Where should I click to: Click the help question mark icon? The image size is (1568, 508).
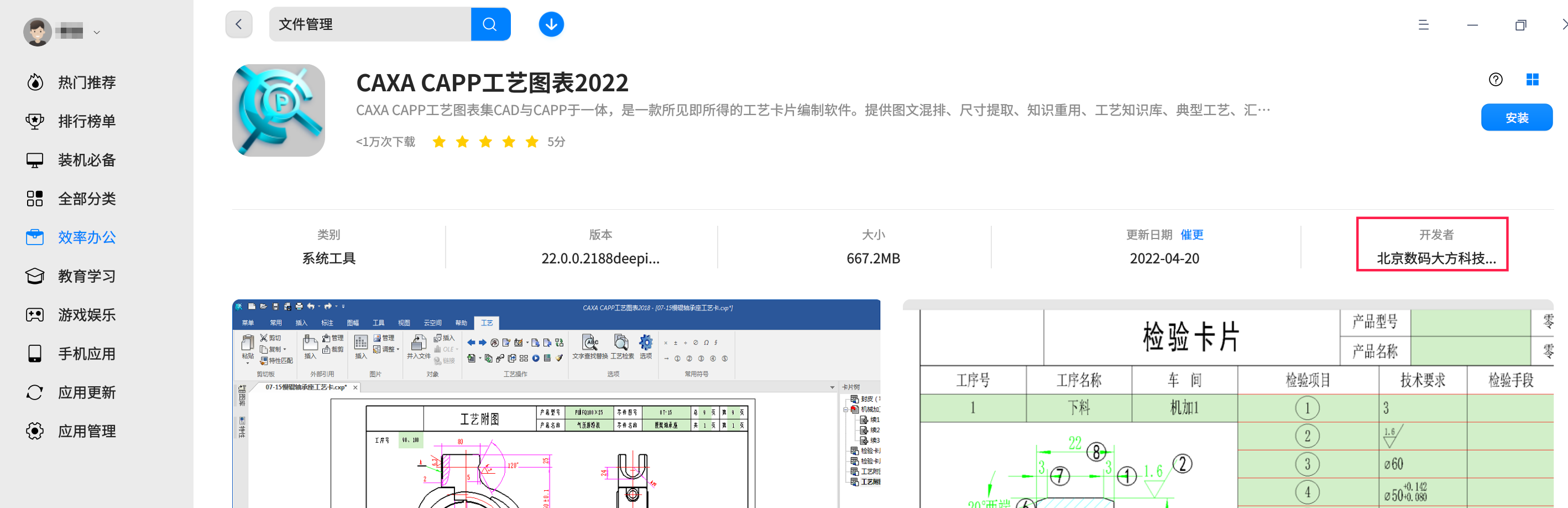click(x=1495, y=79)
